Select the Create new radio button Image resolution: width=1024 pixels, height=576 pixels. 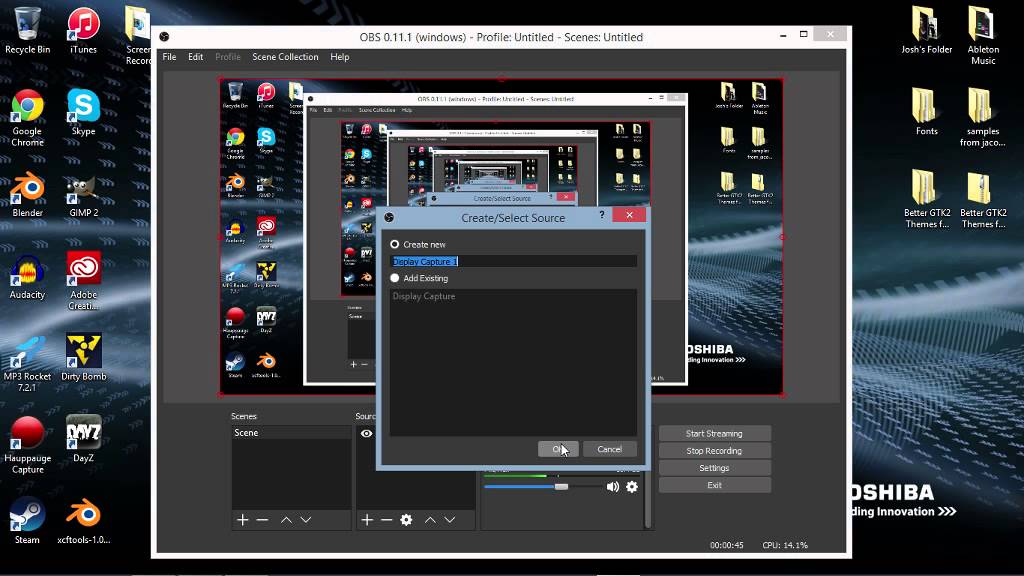[394, 244]
